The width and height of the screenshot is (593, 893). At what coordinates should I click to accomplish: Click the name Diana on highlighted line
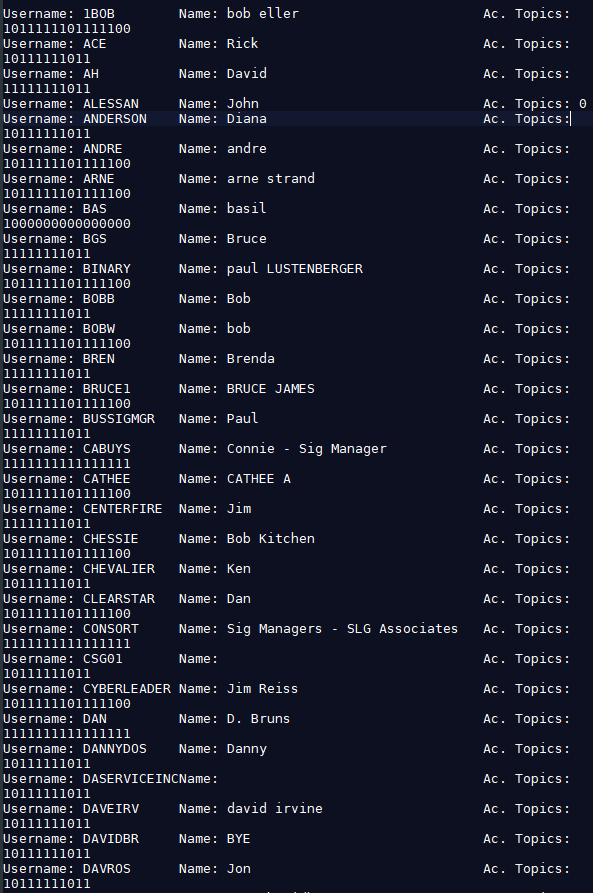point(247,118)
